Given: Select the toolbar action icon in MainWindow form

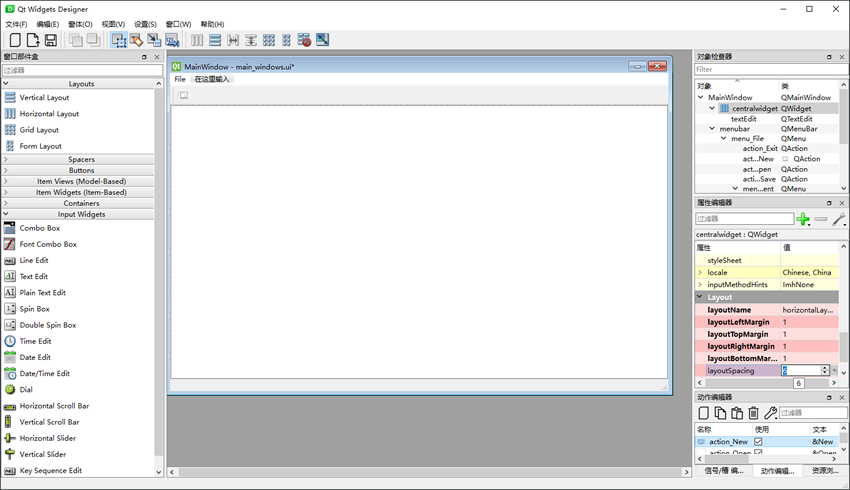Looking at the screenshot, I should click(x=184, y=95).
